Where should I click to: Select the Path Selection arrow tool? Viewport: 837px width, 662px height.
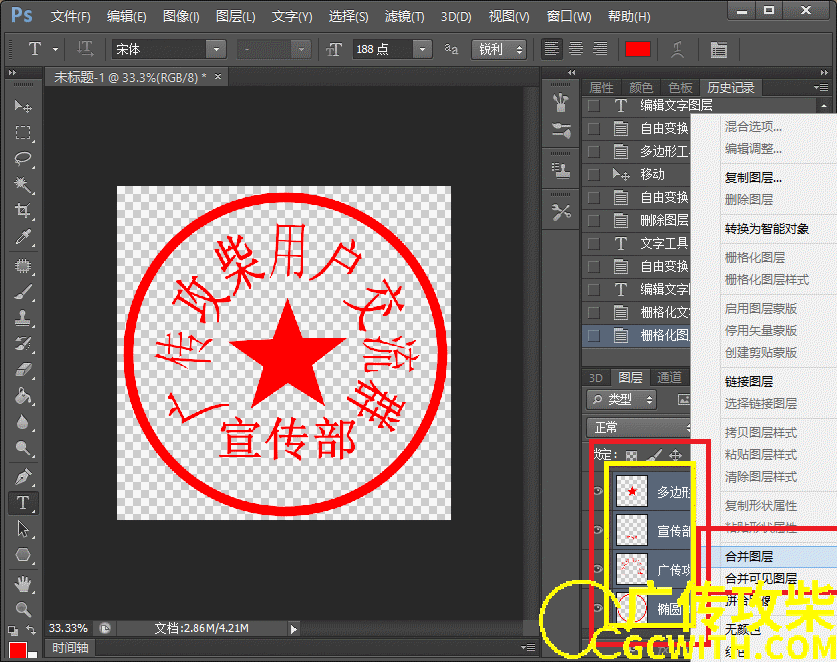tap(23, 529)
